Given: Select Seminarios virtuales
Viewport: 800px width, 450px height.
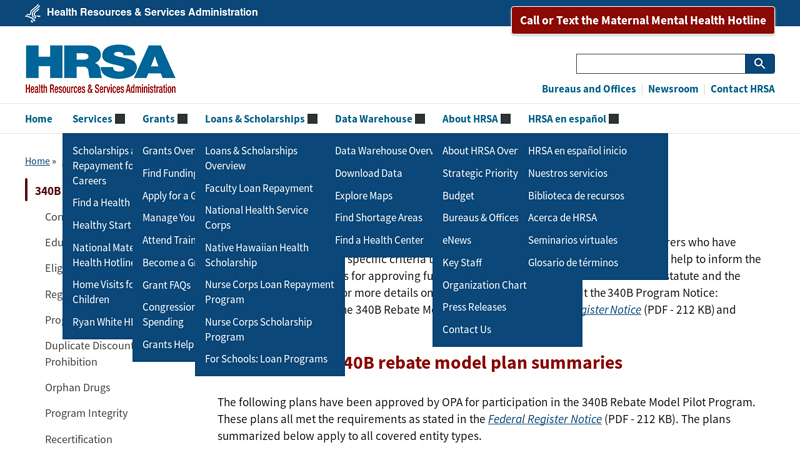Looking at the screenshot, I should [x=572, y=240].
